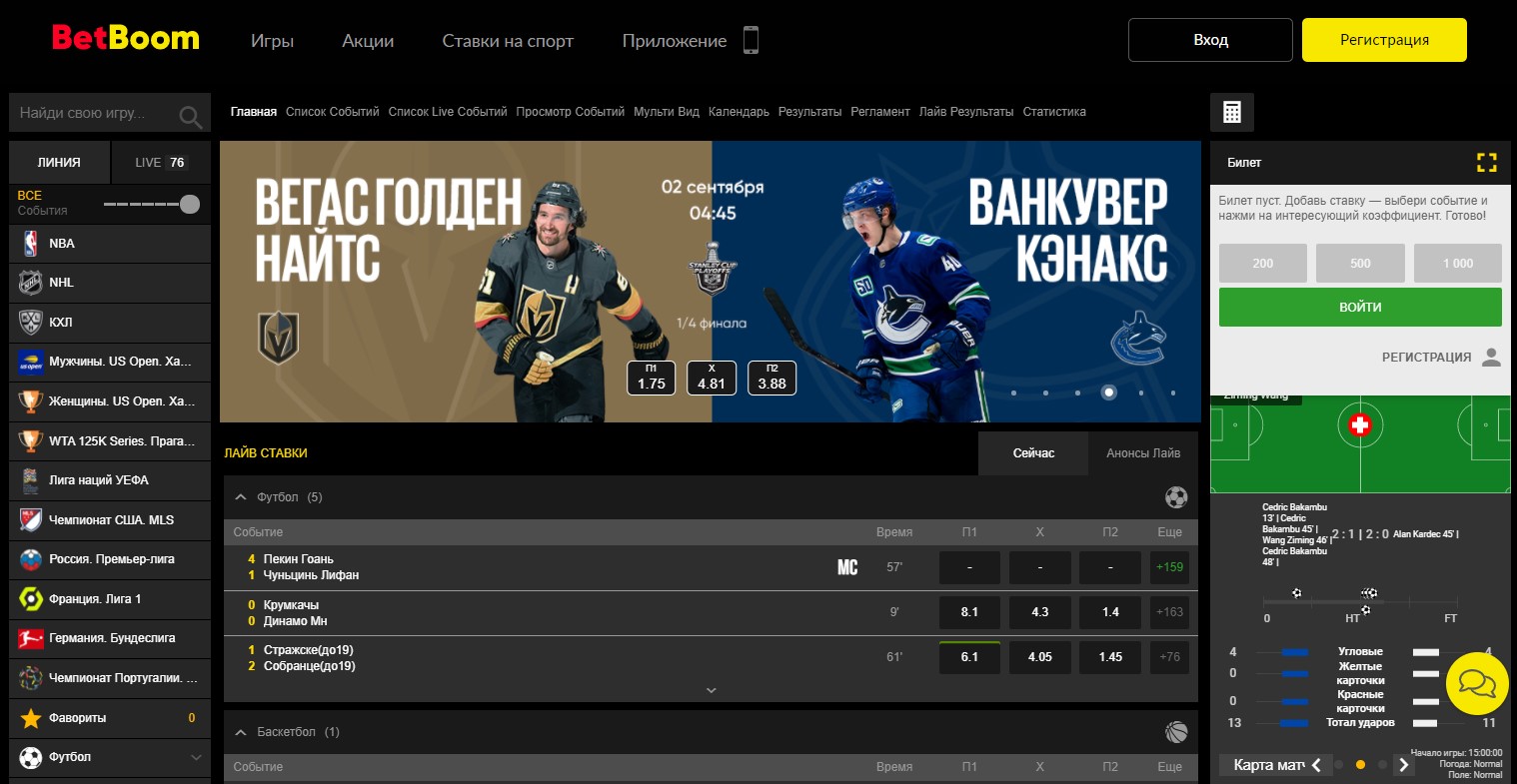Click the Вход login button
The height and width of the screenshot is (784, 1517).
(x=1210, y=40)
